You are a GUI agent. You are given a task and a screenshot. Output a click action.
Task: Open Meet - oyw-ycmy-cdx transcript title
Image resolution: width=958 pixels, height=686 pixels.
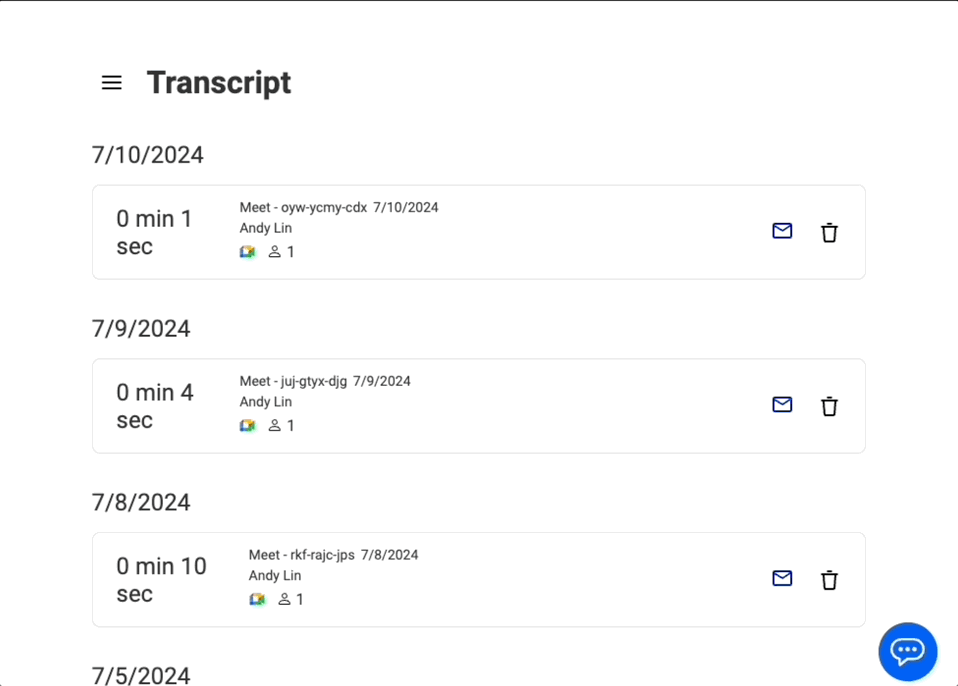[x=303, y=208]
